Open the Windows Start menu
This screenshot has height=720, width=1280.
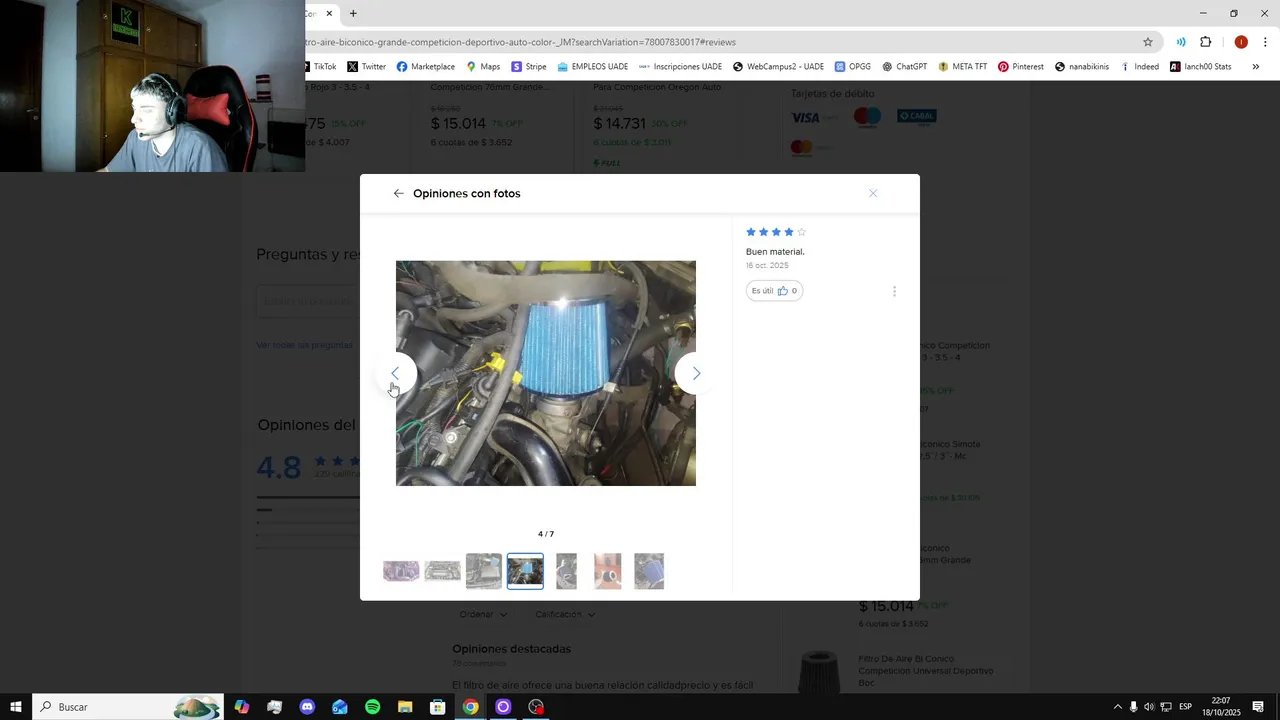(16, 707)
